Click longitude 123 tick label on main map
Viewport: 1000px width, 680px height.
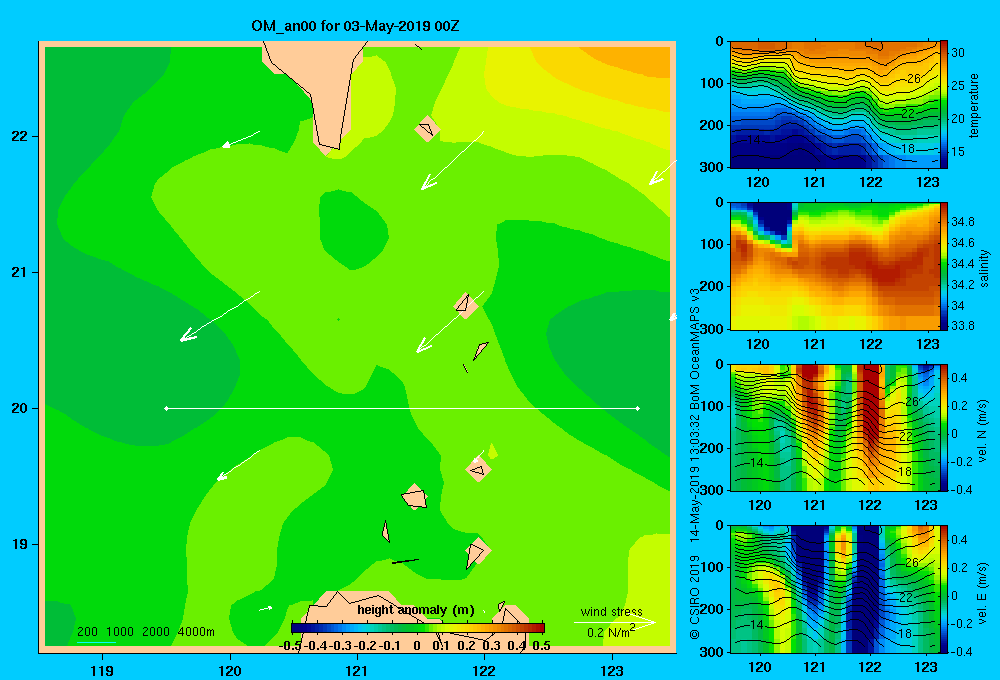[x=612, y=670]
